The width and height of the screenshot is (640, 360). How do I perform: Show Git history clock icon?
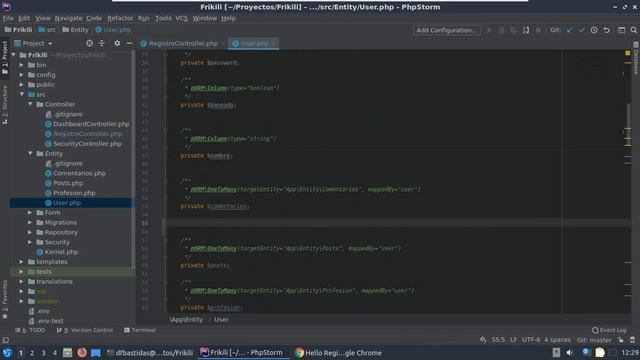[x=594, y=30]
